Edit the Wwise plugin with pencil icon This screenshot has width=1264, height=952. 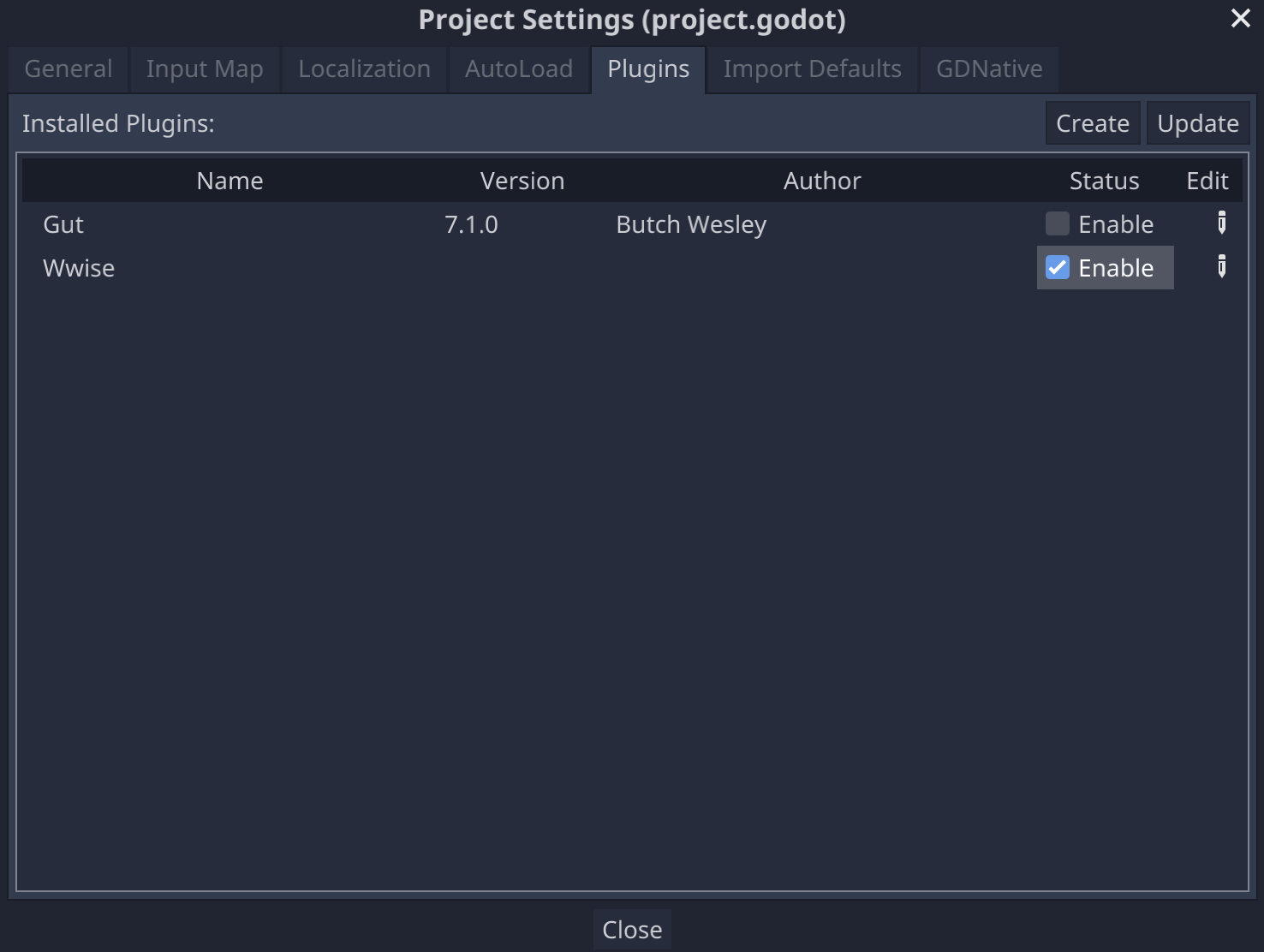point(1221,267)
